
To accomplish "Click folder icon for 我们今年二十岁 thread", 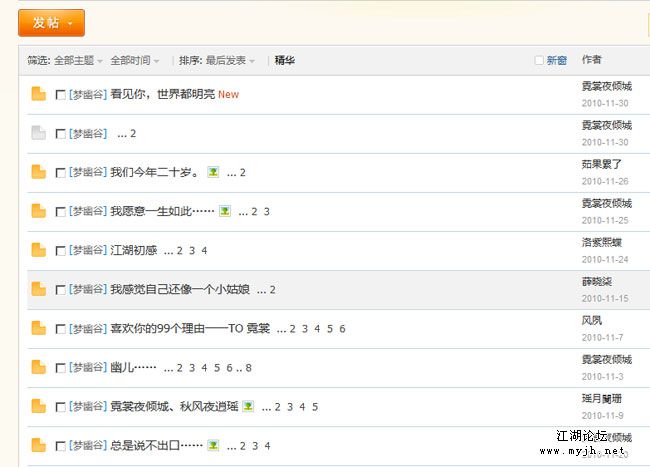I will (x=39, y=172).
